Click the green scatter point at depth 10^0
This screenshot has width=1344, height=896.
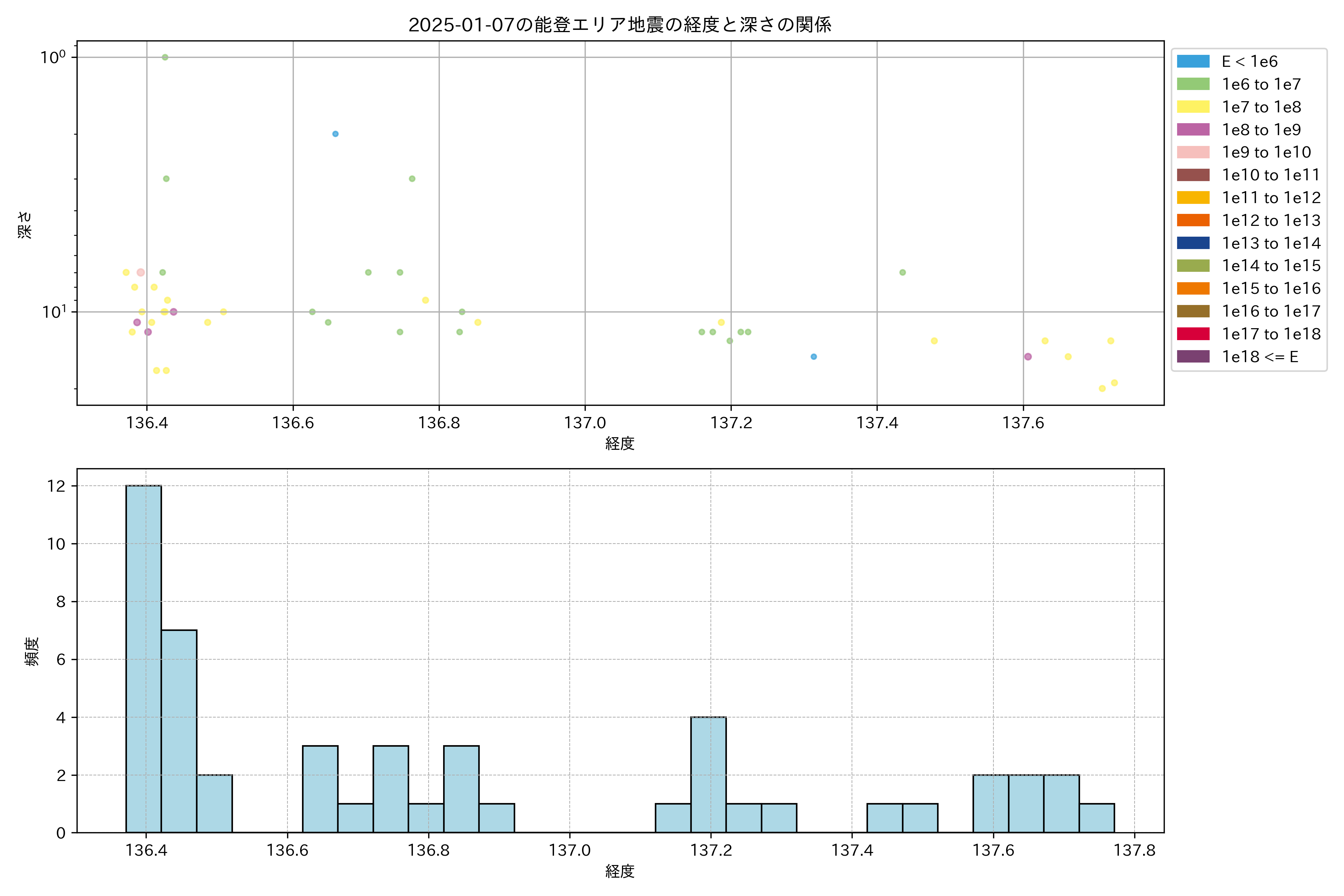pos(165,57)
